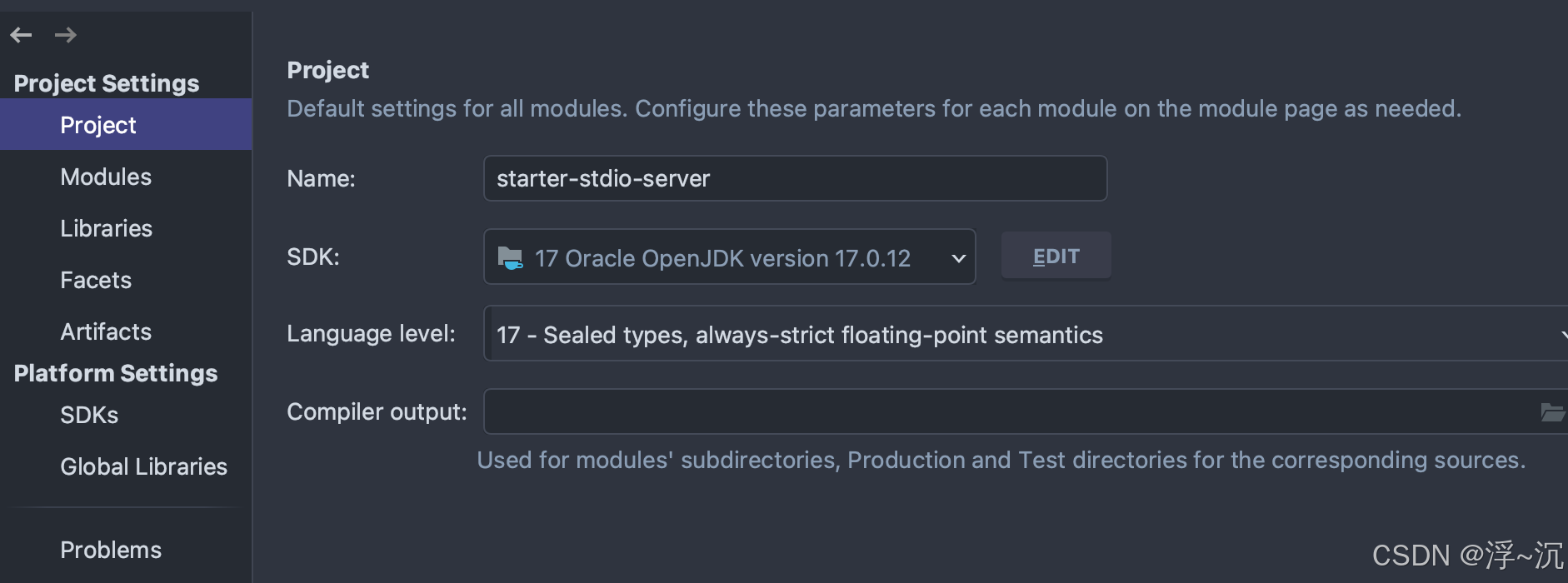Select Project in Project Settings
This screenshot has height=583, width=1568.
[x=98, y=125]
